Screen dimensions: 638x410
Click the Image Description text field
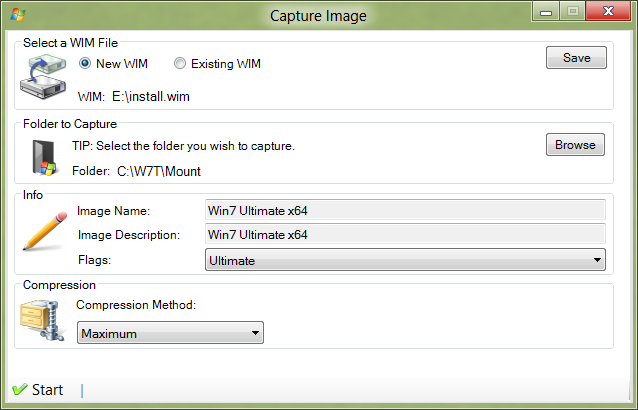[x=405, y=234]
